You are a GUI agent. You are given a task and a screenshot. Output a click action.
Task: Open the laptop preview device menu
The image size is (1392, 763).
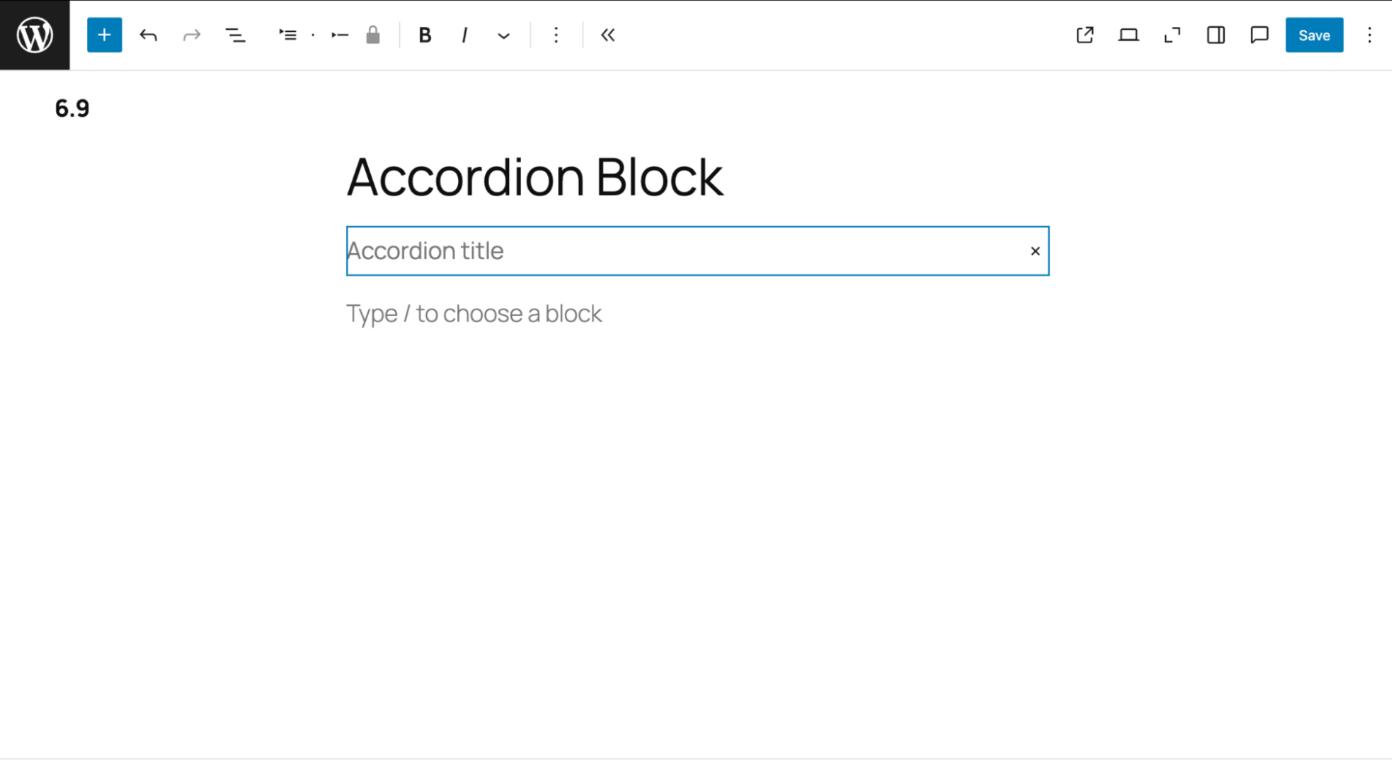pos(1128,35)
